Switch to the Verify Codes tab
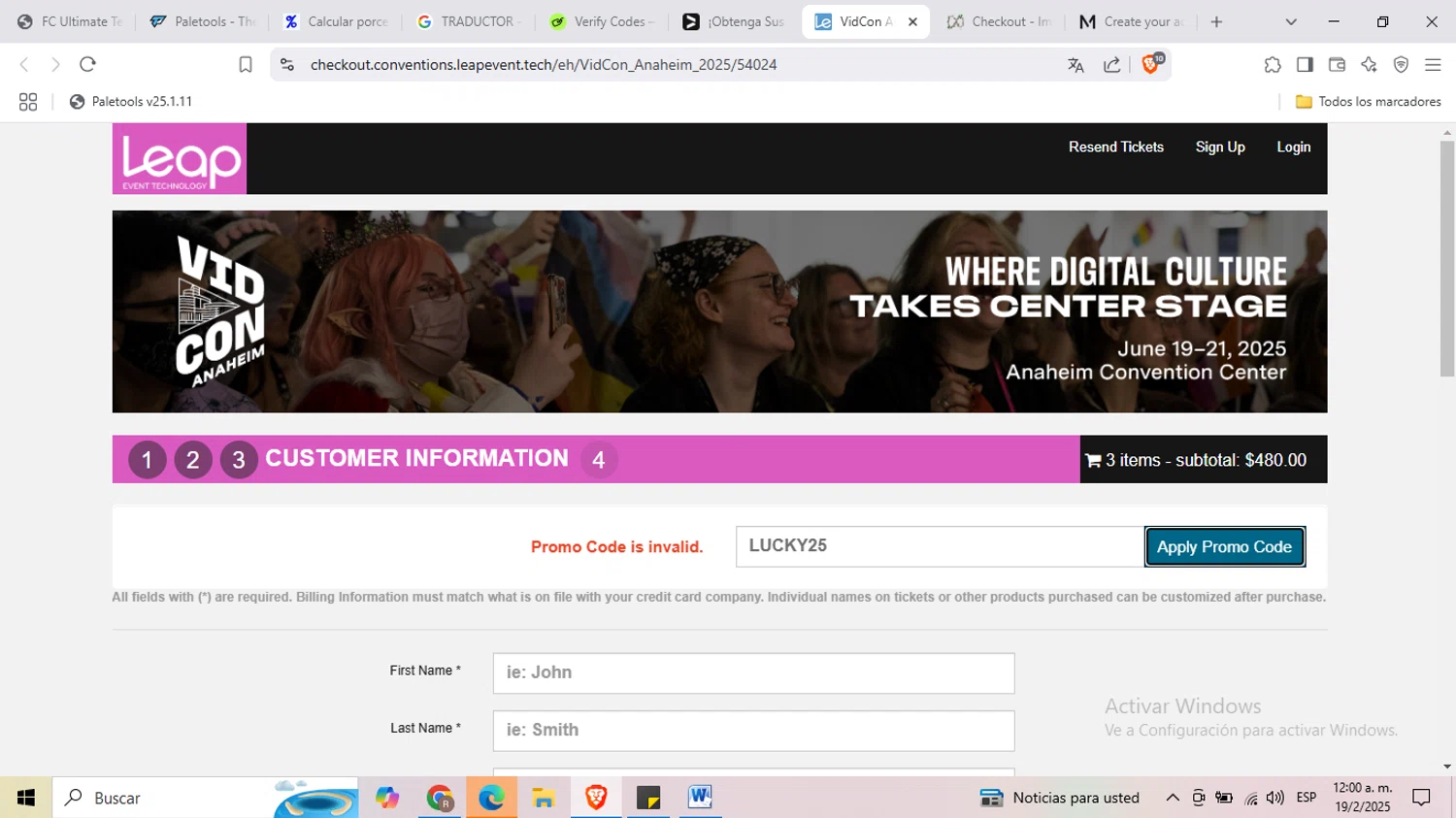The height and width of the screenshot is (818, 1456). tap(602, 21)
